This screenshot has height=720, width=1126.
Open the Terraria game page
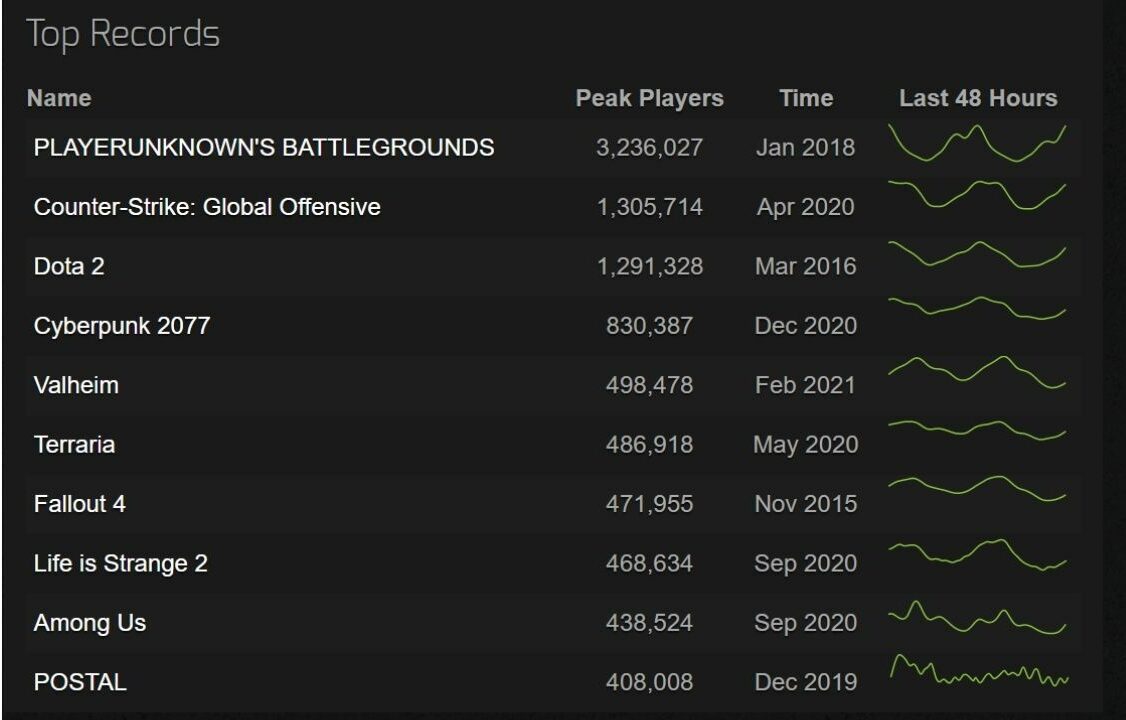(x=74, y=445)
